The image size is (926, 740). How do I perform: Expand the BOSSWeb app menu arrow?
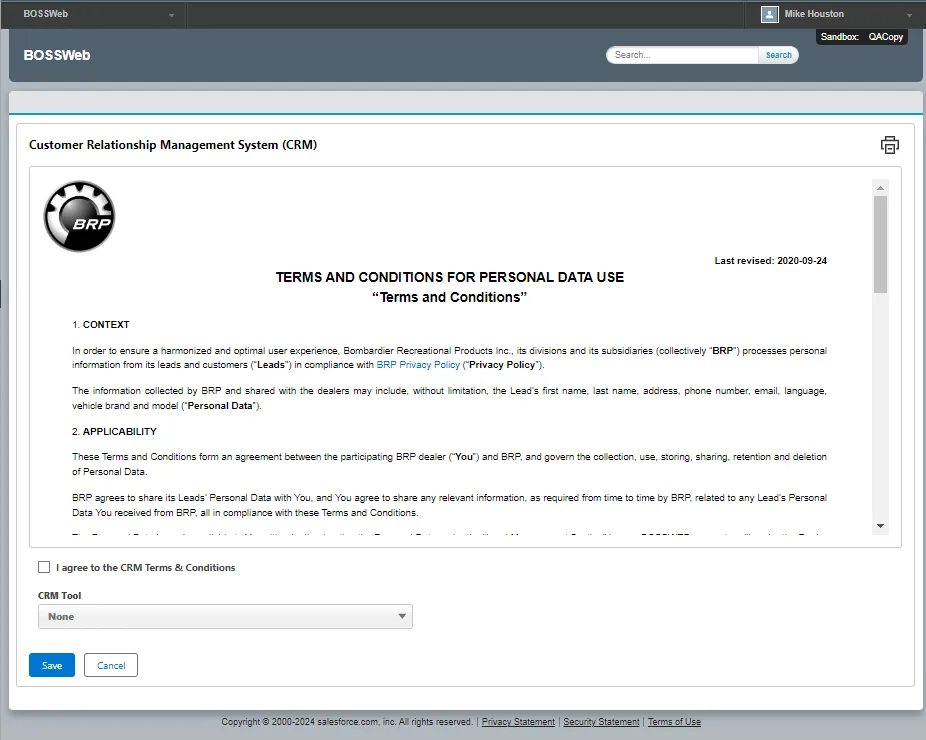(x=171, y=15)
